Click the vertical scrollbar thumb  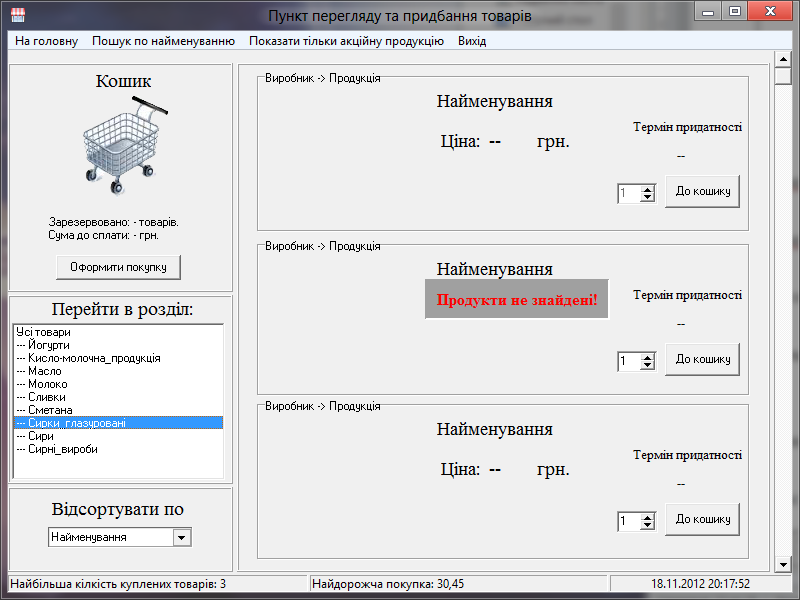[783, 76]
